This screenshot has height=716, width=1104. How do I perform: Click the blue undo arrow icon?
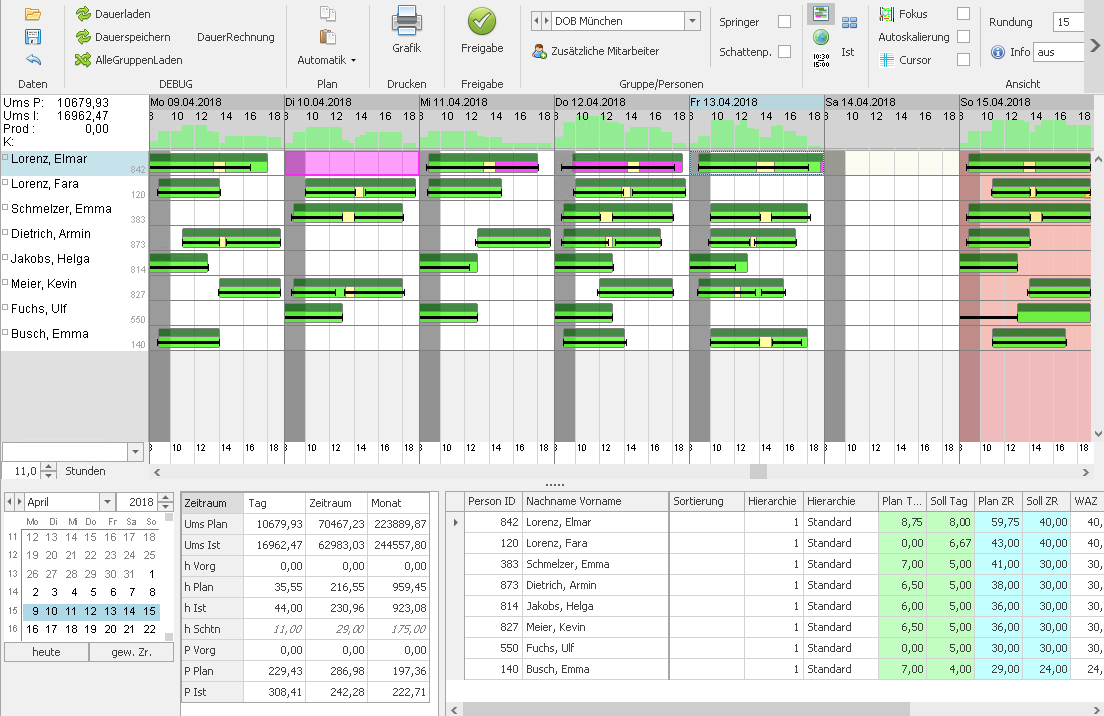click(x=33, y=60)
